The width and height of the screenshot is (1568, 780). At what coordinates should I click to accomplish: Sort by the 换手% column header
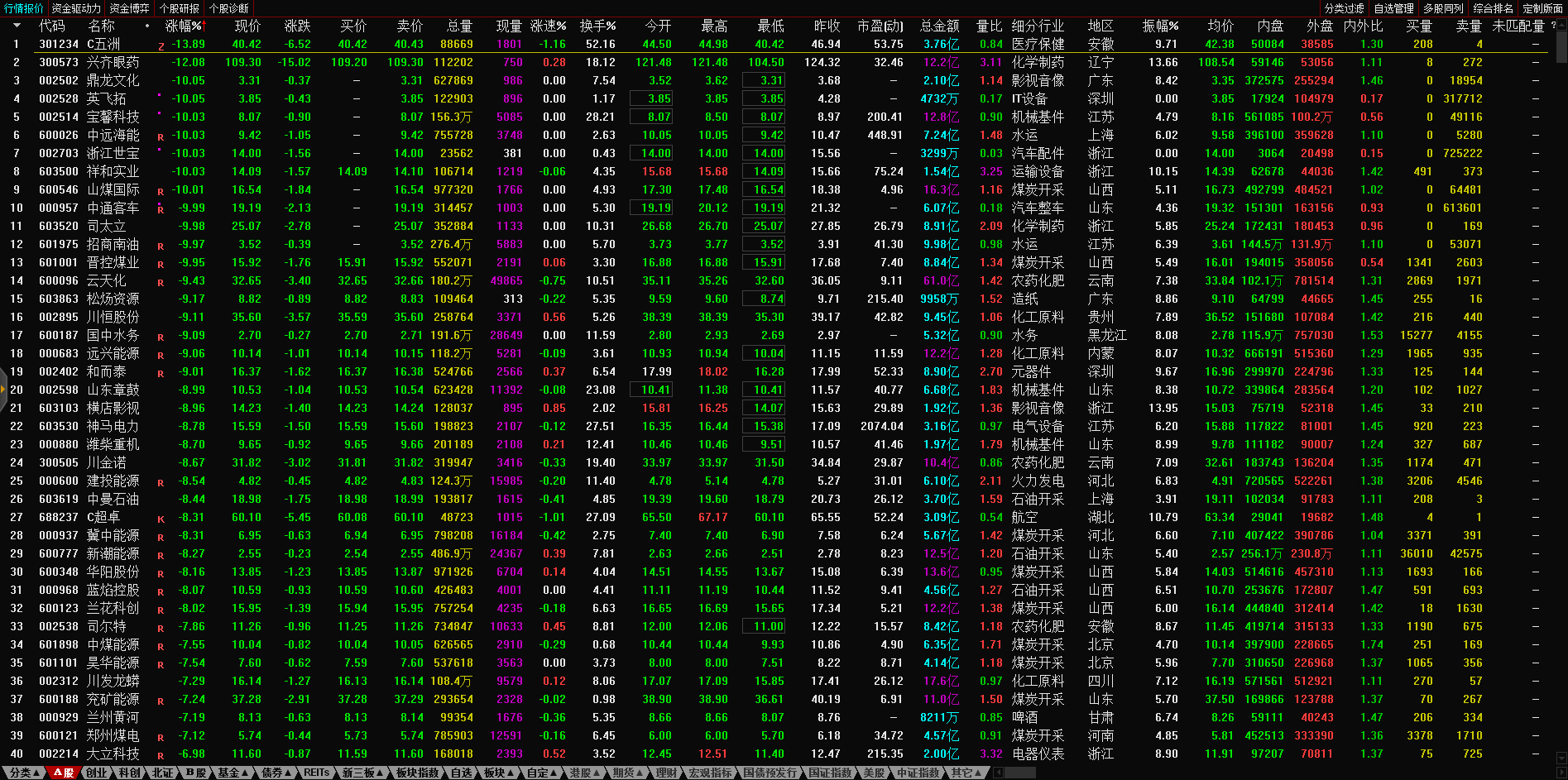(x=597, y=26)
